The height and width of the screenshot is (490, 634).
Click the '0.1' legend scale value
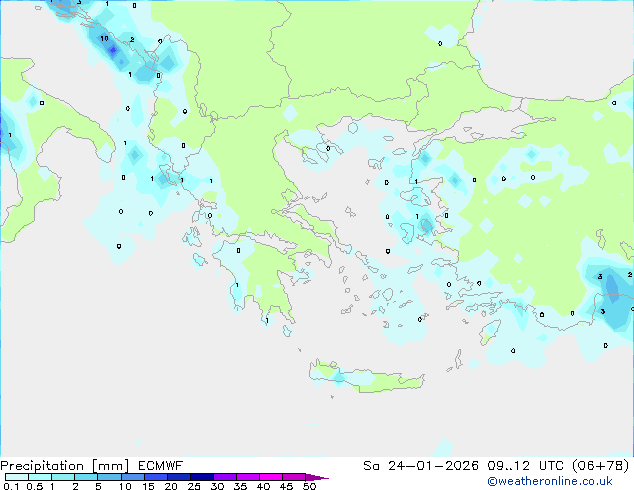pyautogui.click(x=11, y=486)
